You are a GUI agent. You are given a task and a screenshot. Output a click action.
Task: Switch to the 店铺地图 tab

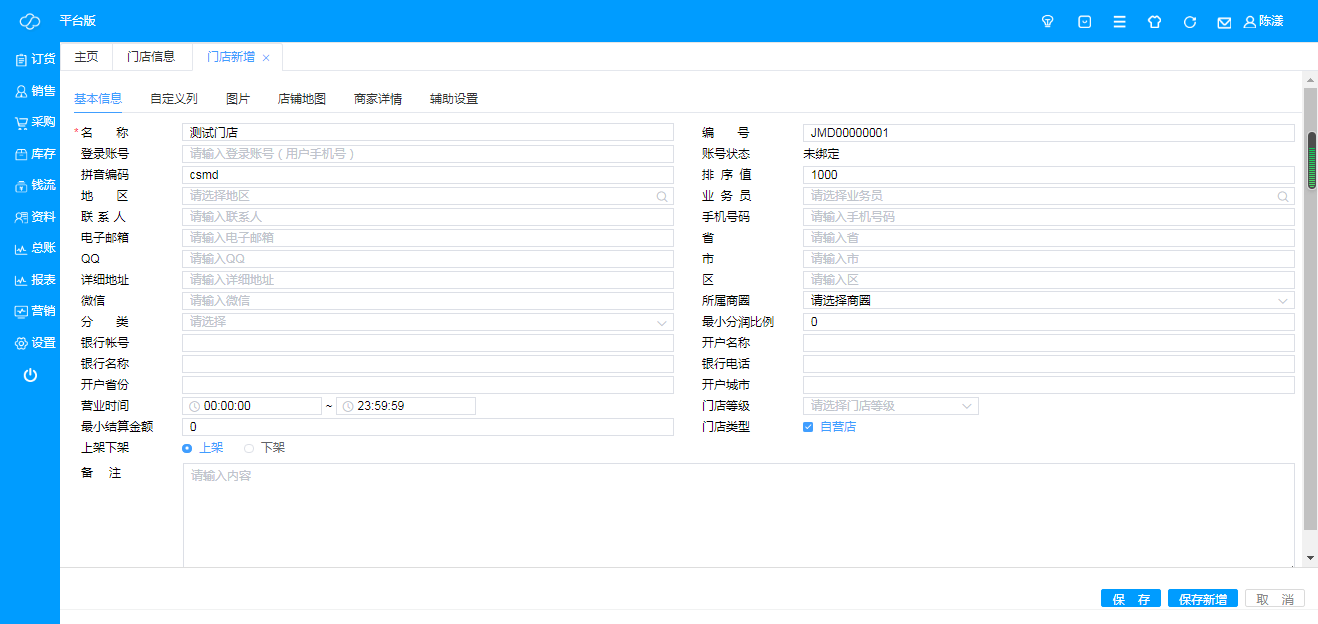(x=301, y=99)
